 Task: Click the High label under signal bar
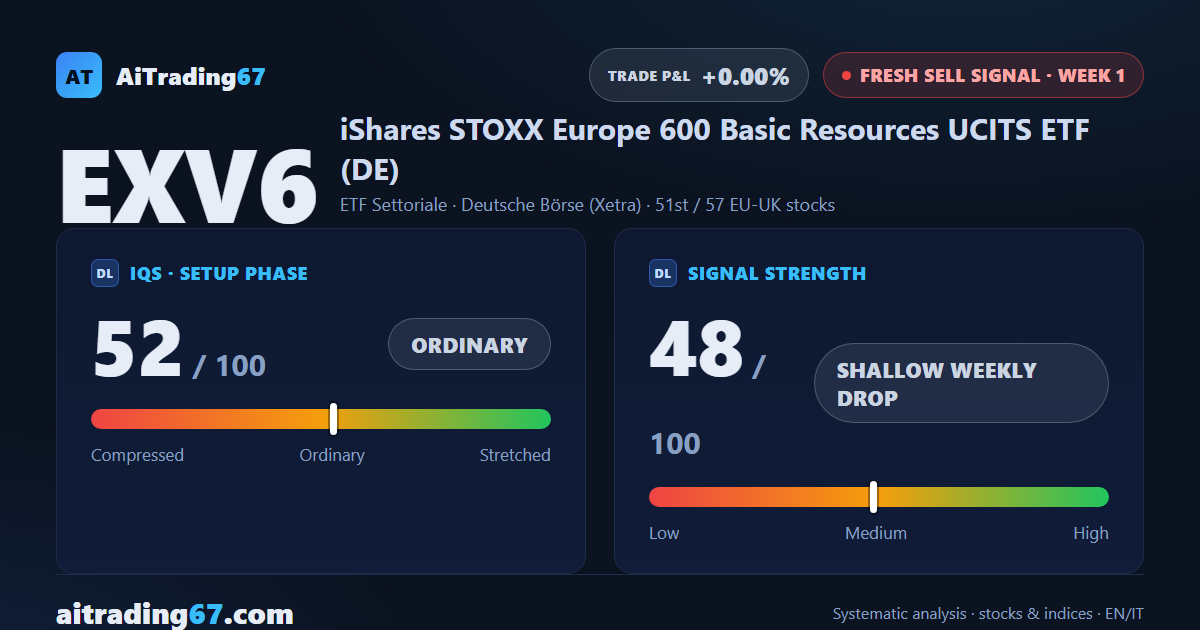click(1091, 533)
